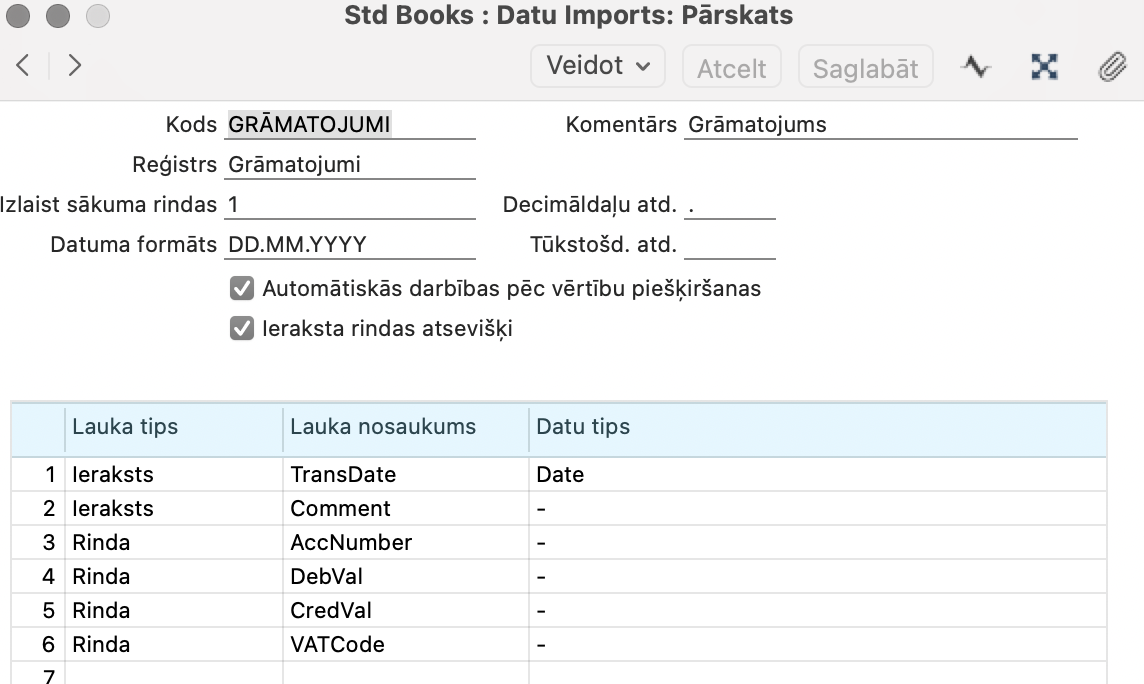Uncheck Automātiskās darbības pēc vērtību piešķiršanas

point(242,289)
